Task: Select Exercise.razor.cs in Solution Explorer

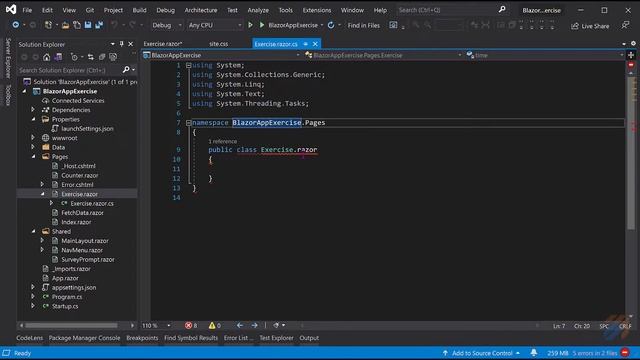Action: pyautogui.click(x=92, y=203)
